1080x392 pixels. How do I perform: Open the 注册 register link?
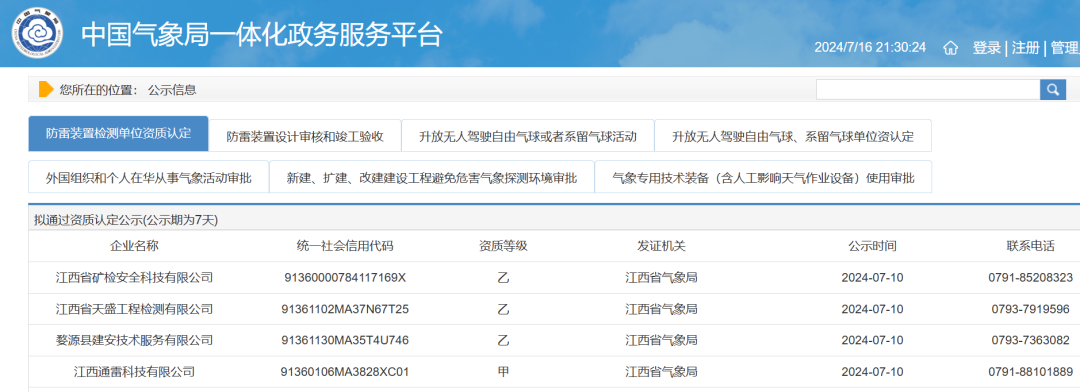1026,48
